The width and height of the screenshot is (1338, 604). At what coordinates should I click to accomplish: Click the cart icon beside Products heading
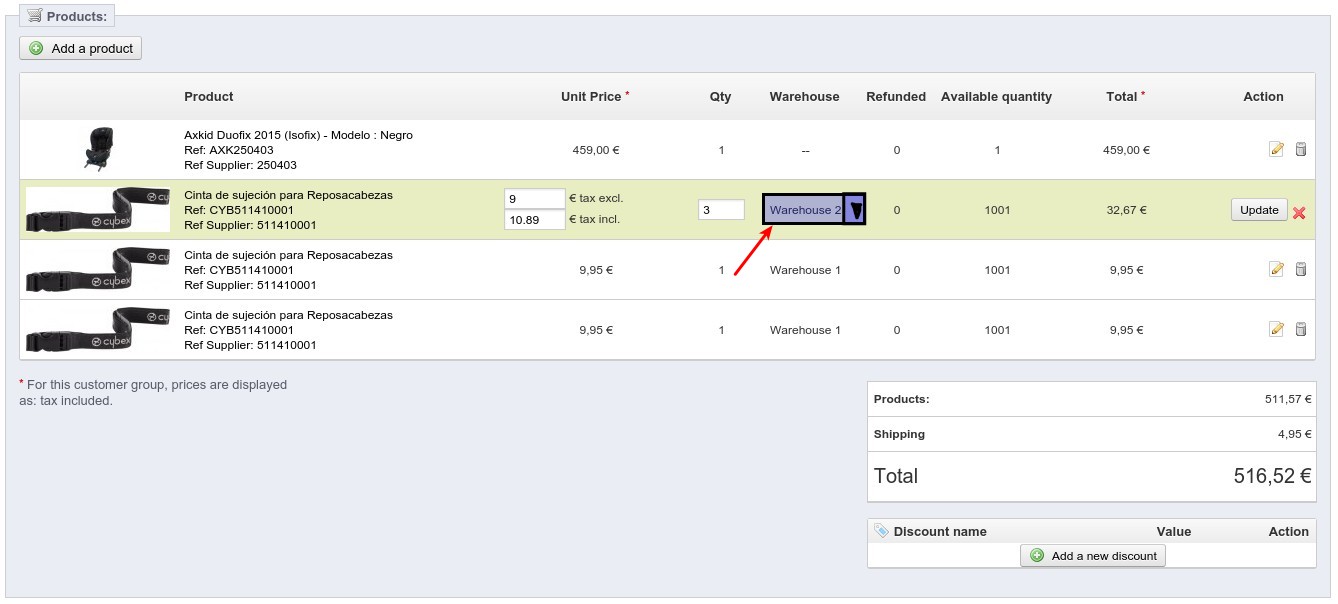[34, 16]
